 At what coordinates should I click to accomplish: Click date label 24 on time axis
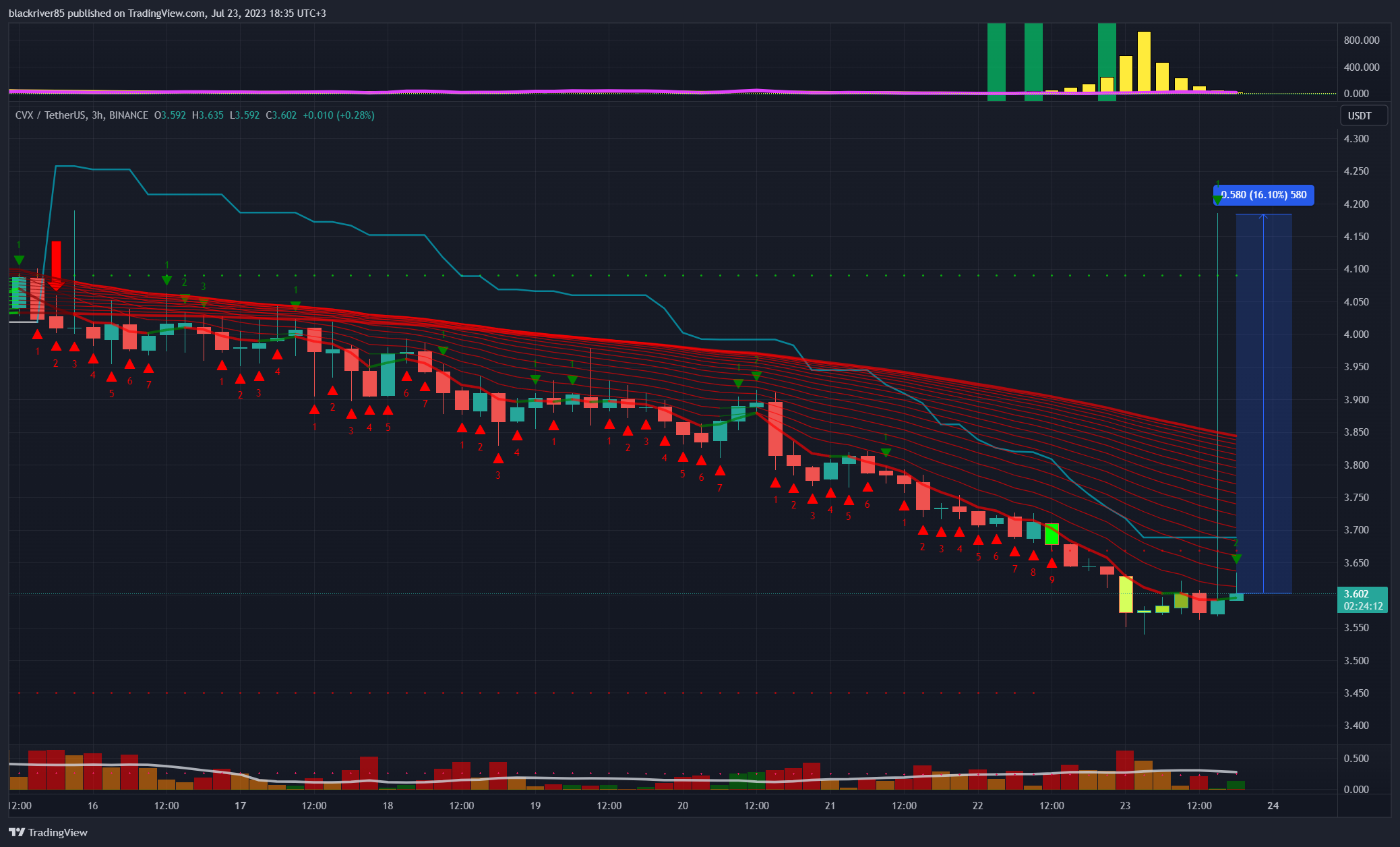pyautogui.click(x=1273, y=806)
